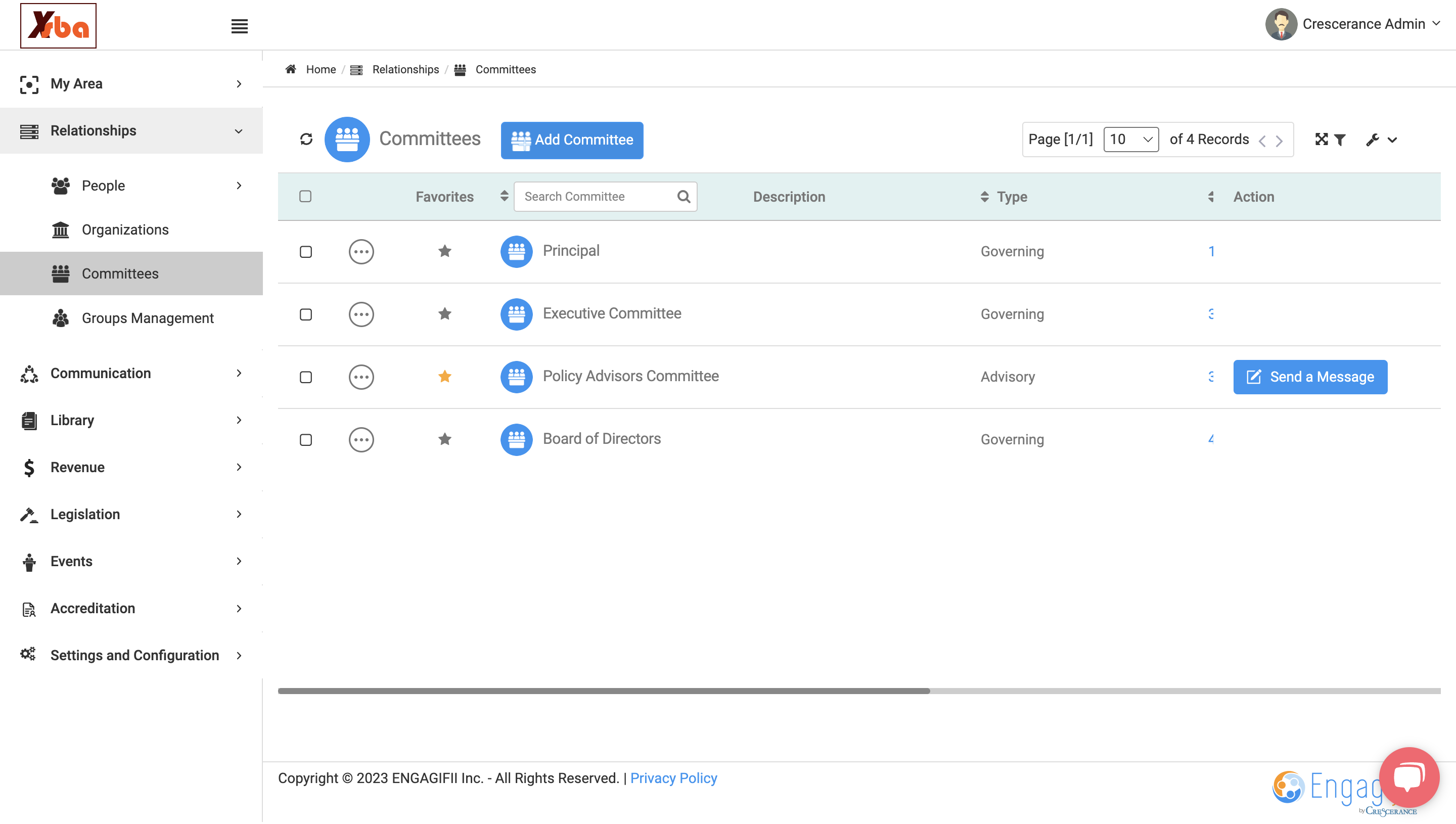
Task: Check the Executive Committee row checkbox
Action: coord(305,314)
